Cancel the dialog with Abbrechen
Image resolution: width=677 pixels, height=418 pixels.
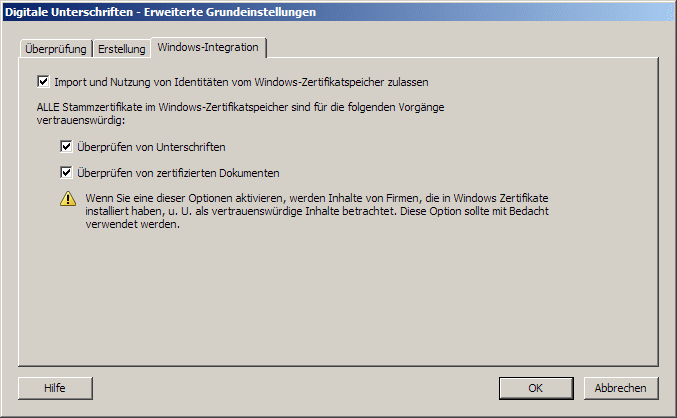click(x=621, y=388)
